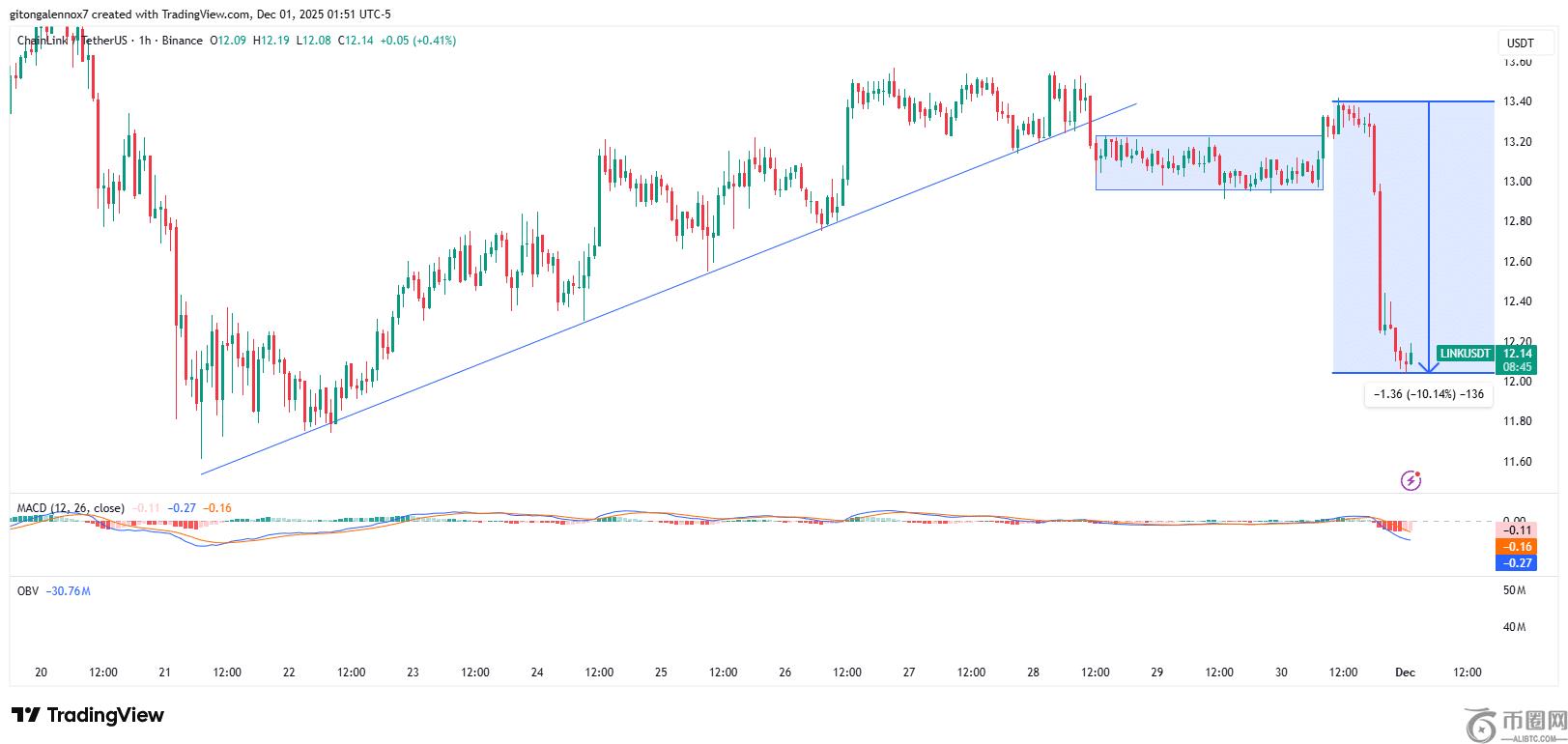Click the -1.36 (-10.14%) measurement label
The image size is (1568, 744).
pyautogui.click(x=1427, y=394)
